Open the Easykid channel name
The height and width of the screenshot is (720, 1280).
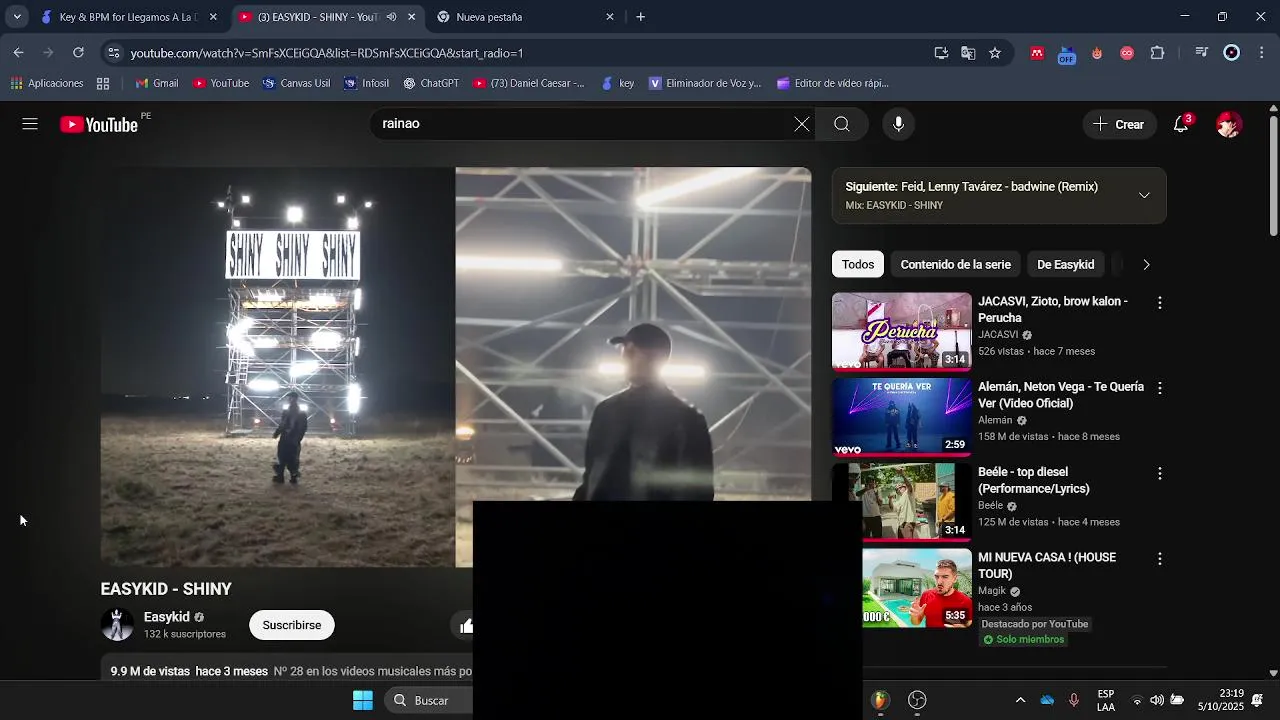[166, 617]
